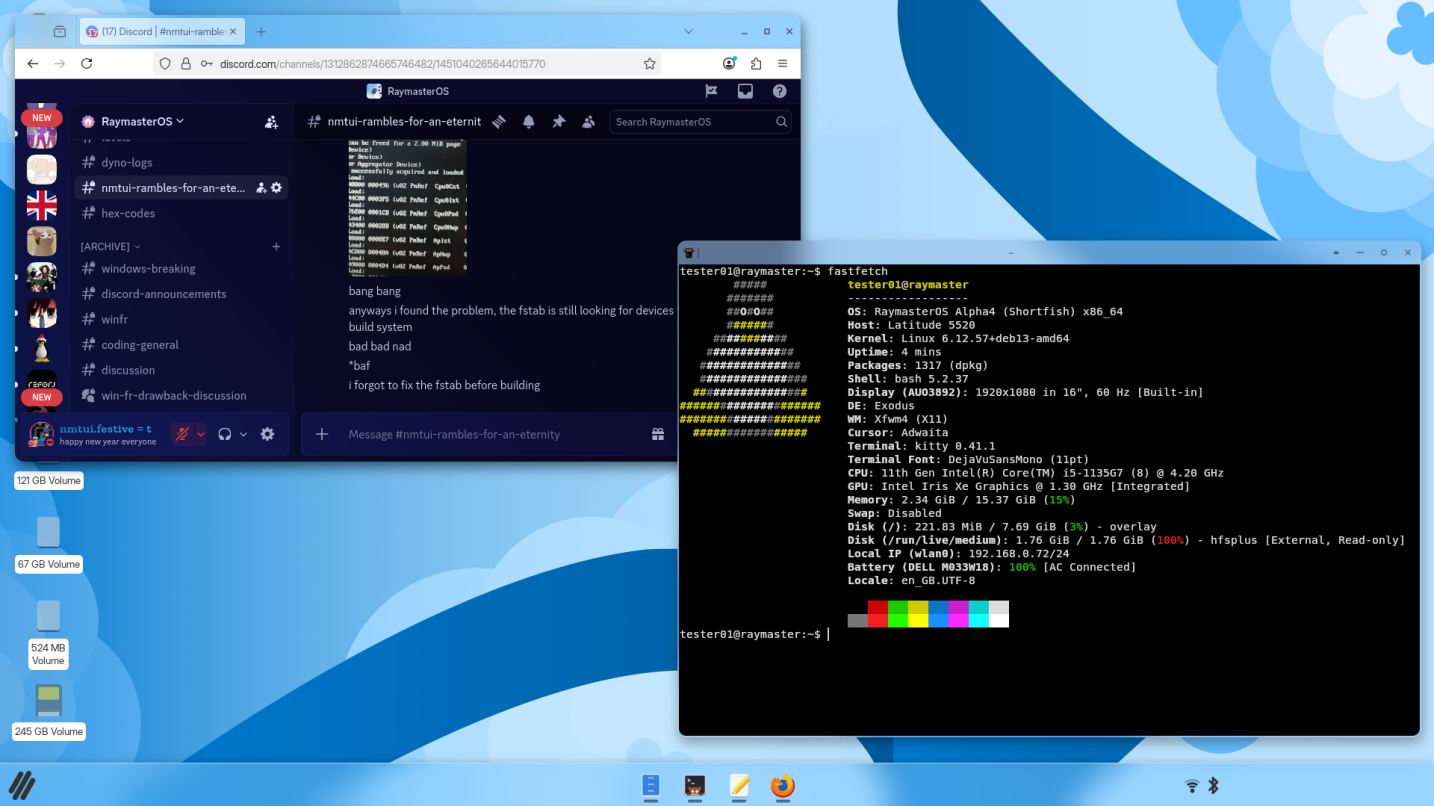Open Discord inbox icon
The image size is (1434, 806).
coord(745,91)
